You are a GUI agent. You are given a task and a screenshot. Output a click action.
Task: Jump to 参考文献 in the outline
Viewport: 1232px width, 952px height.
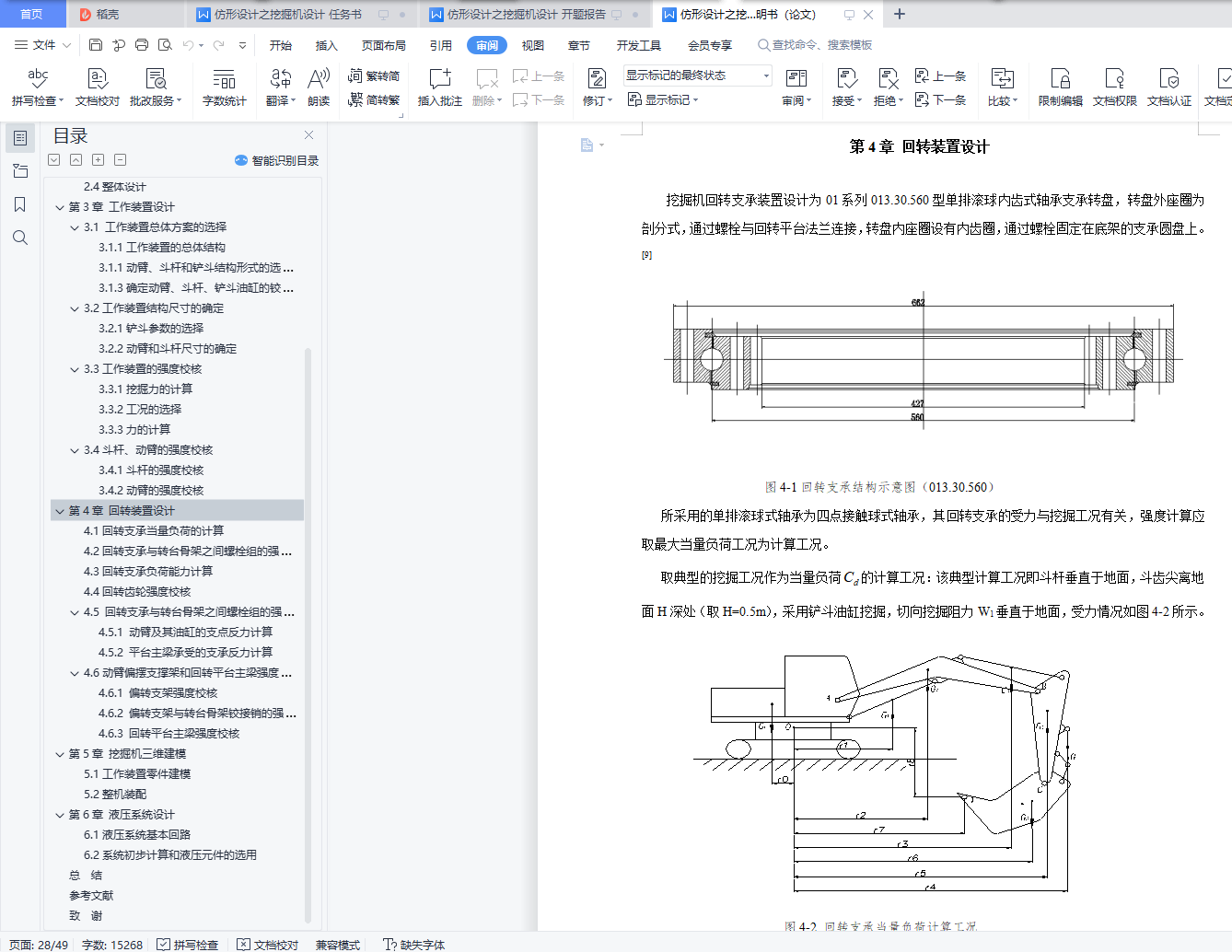point(91,896)
